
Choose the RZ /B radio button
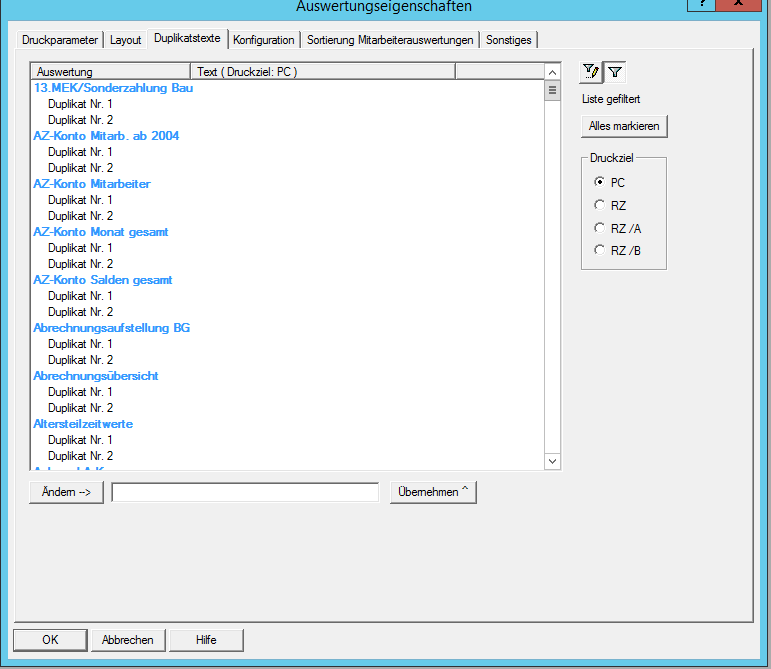599,250
